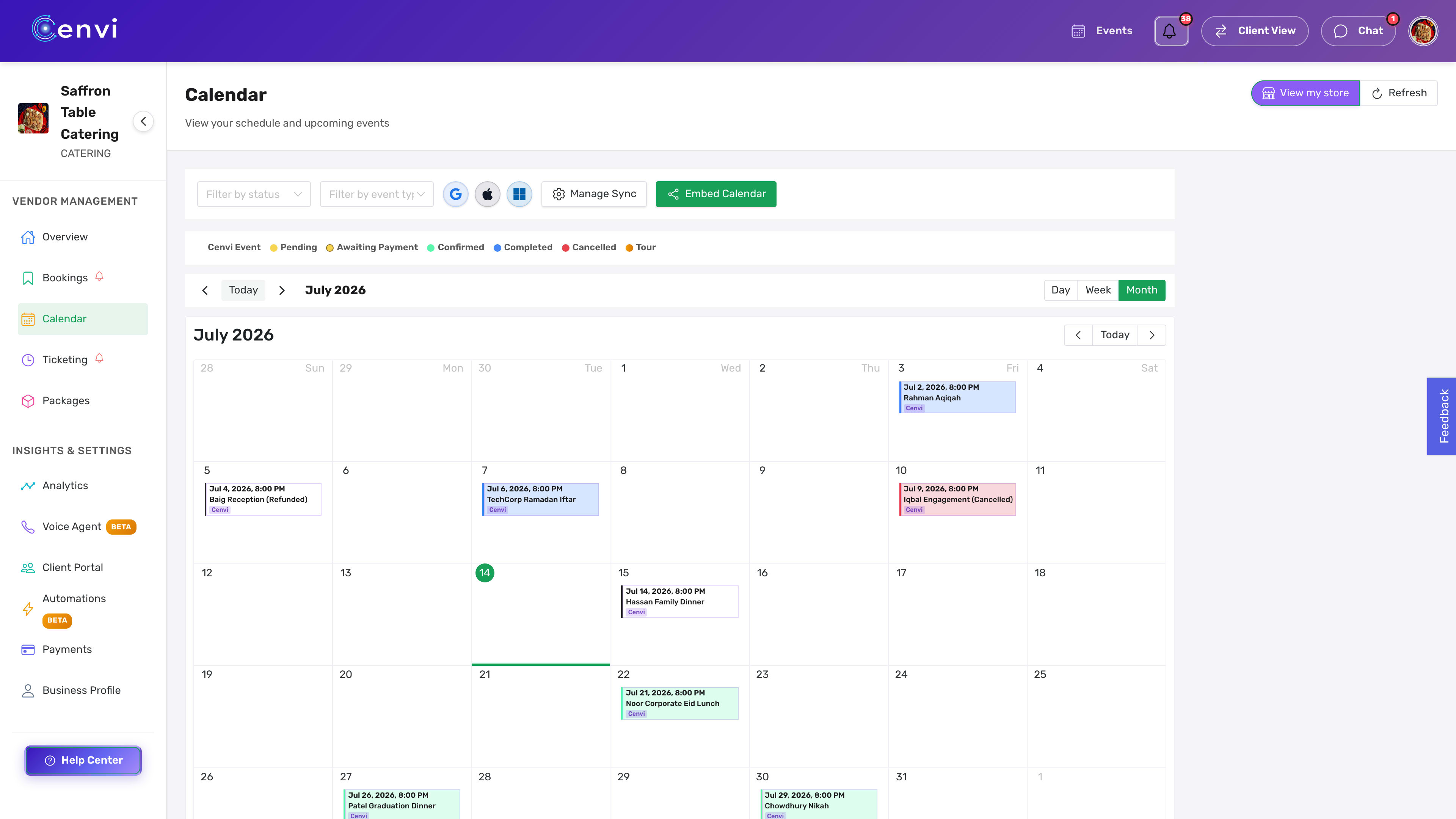
Task: Open Packages in the sidebar
Action: pyautogui.click(x=83, y=401)
